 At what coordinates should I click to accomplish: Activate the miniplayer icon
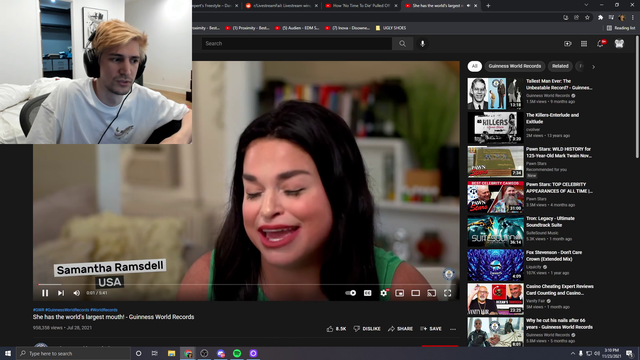coord(400,293)
